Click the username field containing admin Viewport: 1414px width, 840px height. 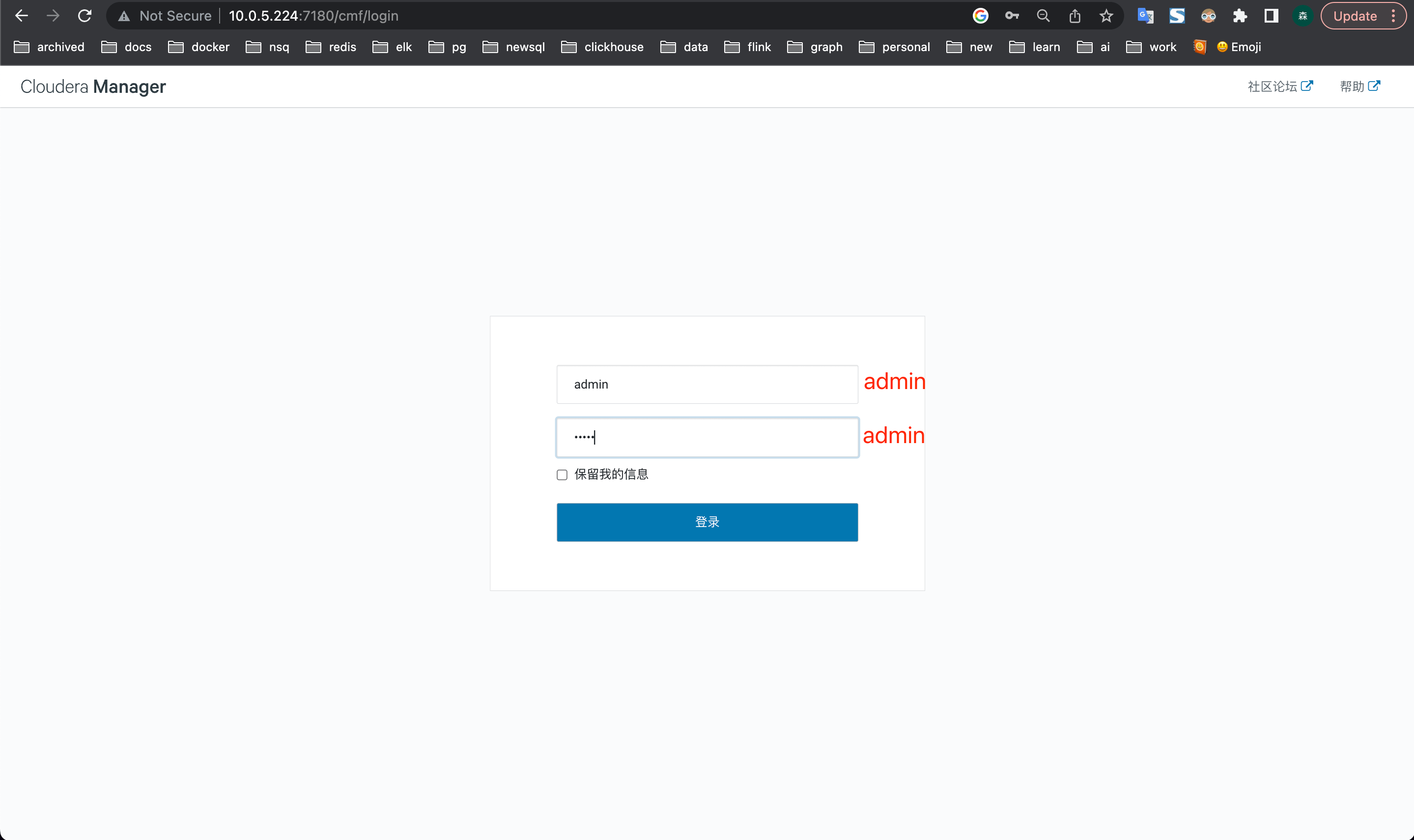coord(707,384)
